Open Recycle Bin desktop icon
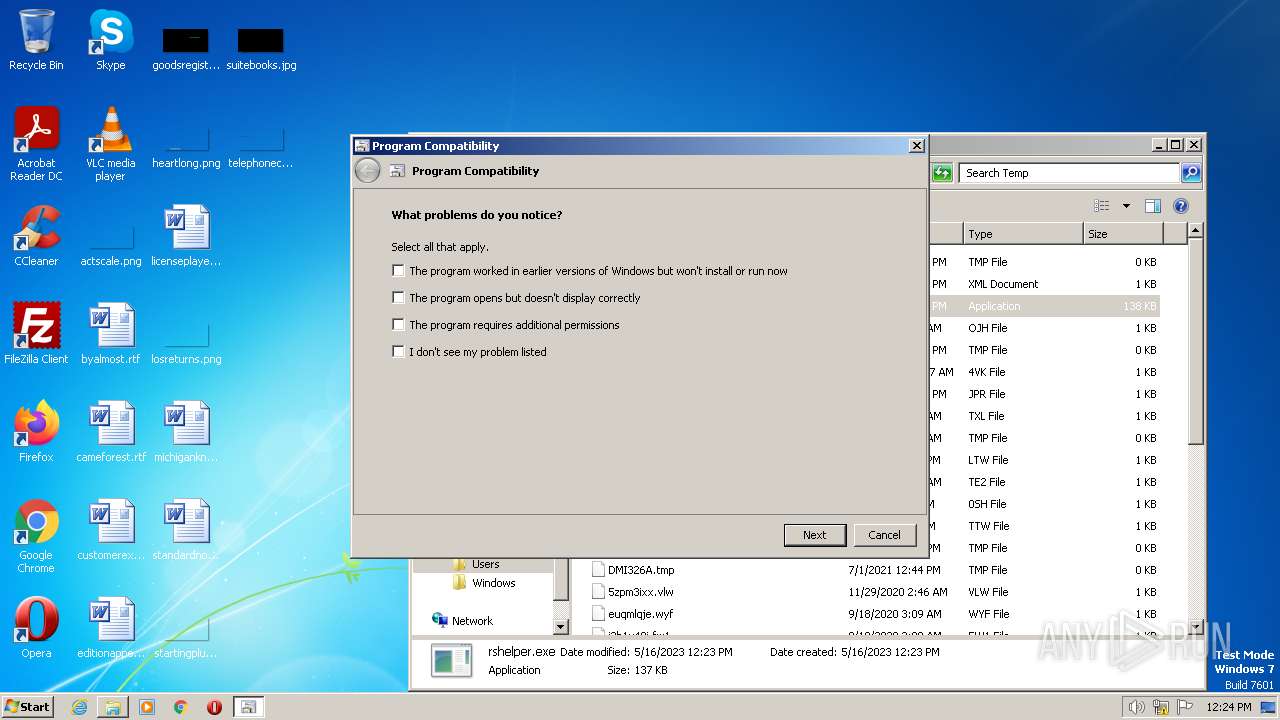This screenshot has height=720, width=1280. click(36, 40)
